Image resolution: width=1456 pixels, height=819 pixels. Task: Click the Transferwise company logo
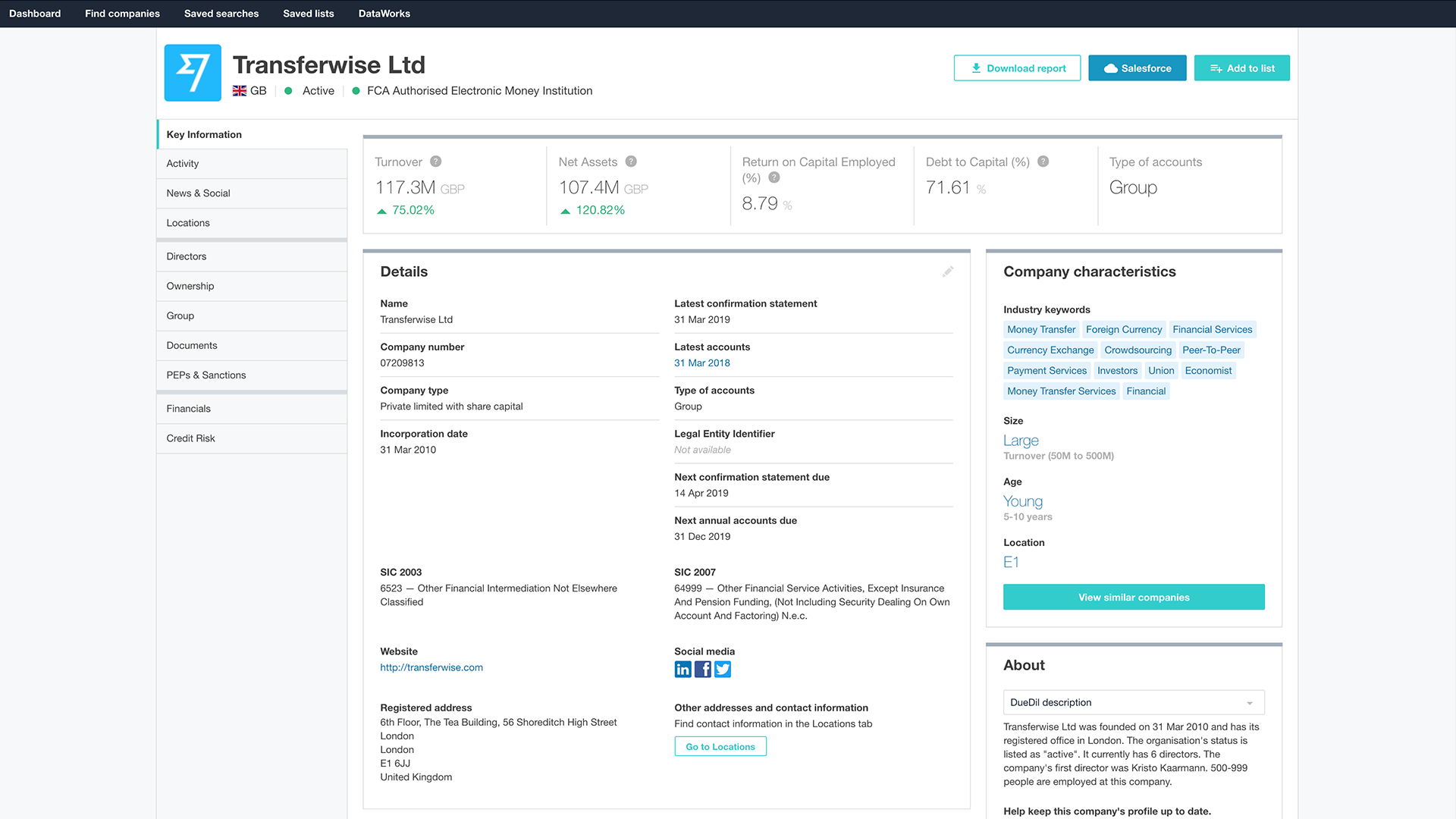pyautogui.click(x=193, y=73)
